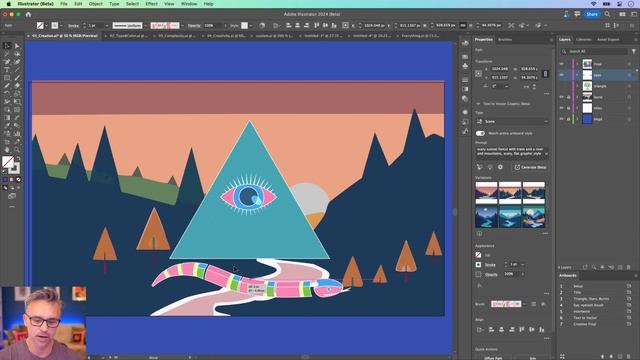This screenshot has height=360, width=640.
Task: Click horizontal align left icon in Align section
Action: (x=491, y=329)
